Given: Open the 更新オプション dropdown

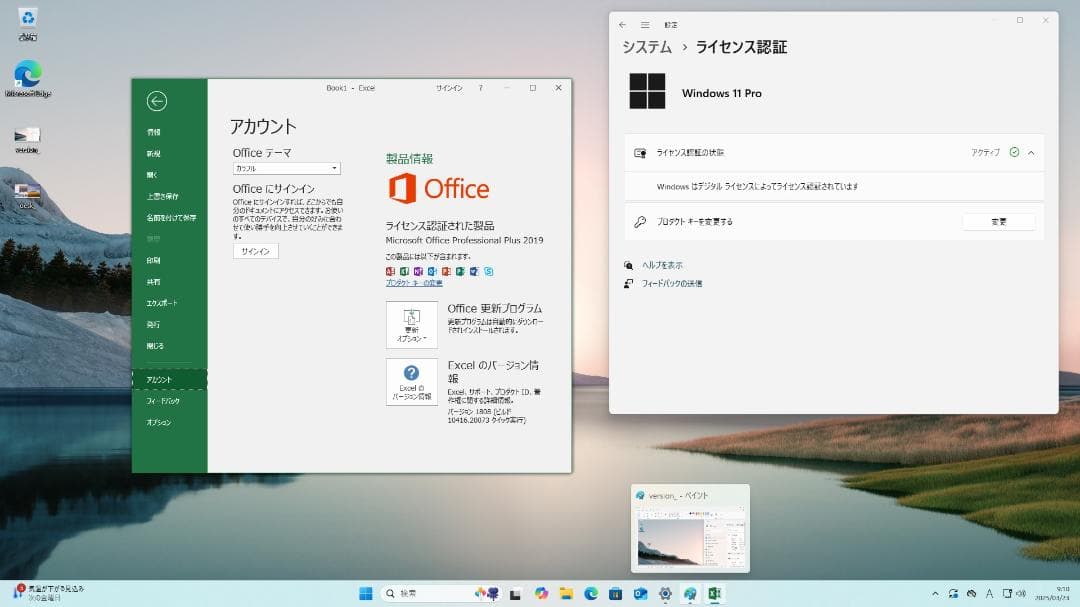Looking at the screenshot, I should pyautogui.click(x=413, y=325).
